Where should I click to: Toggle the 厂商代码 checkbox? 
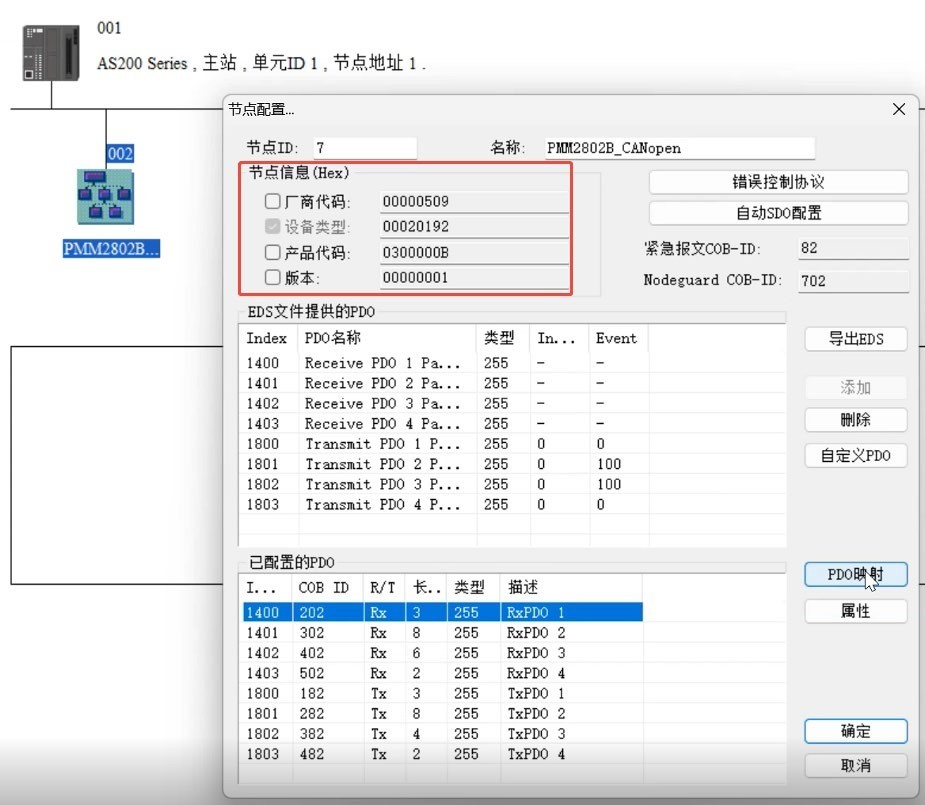(x=273, y=202)
